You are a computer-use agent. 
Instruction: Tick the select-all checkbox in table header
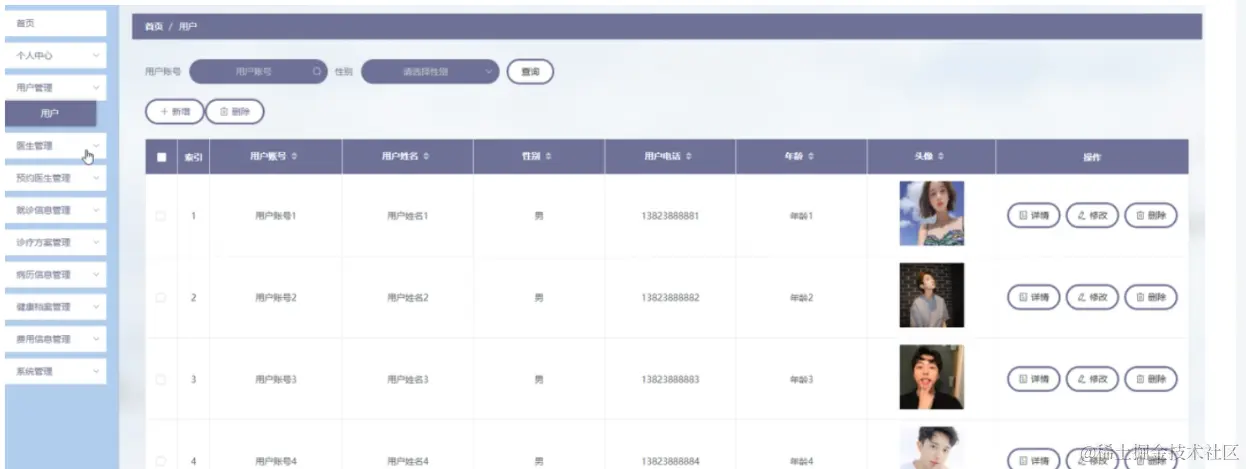[x=161, y=157]
